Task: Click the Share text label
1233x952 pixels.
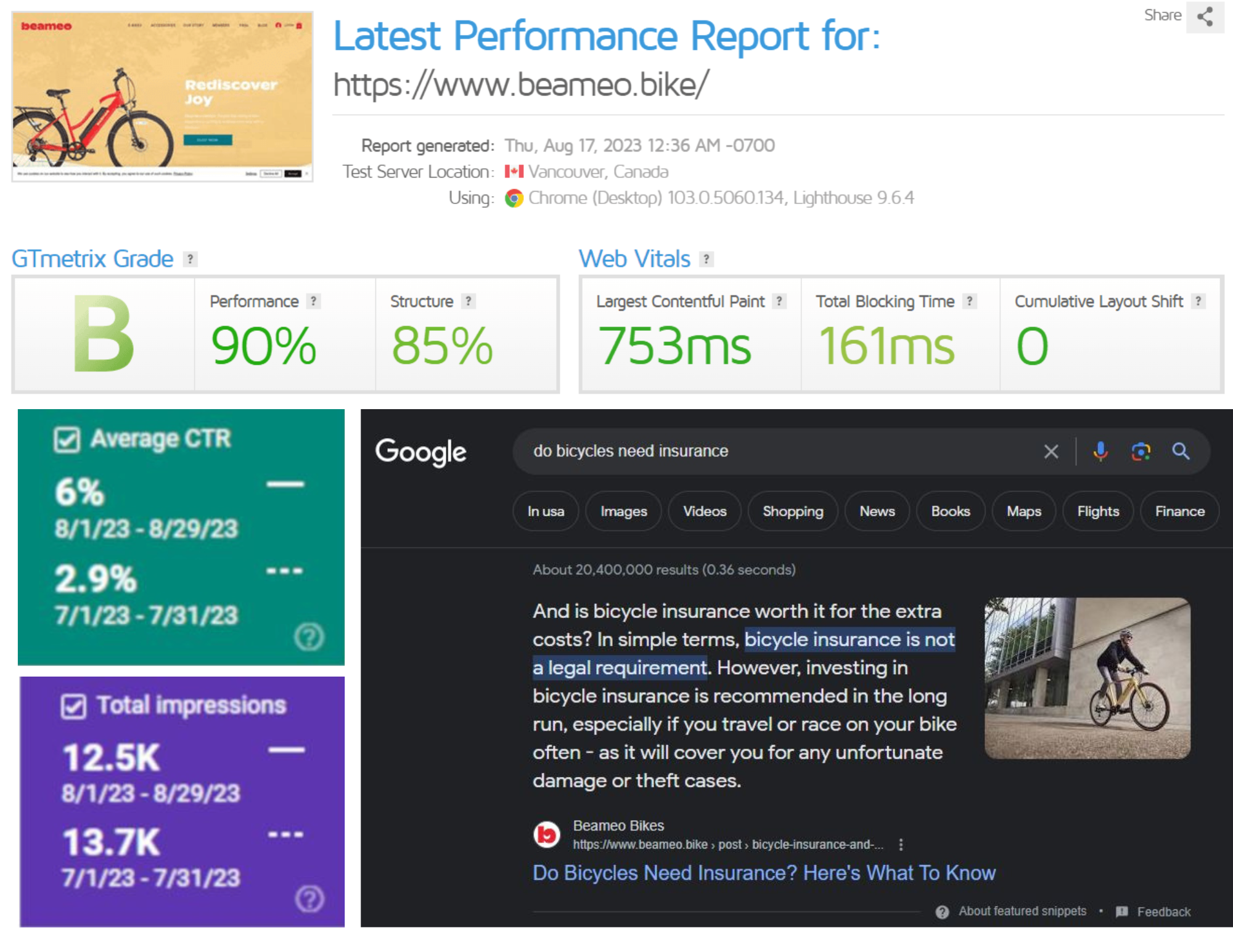Action: tap(1162, 15)
